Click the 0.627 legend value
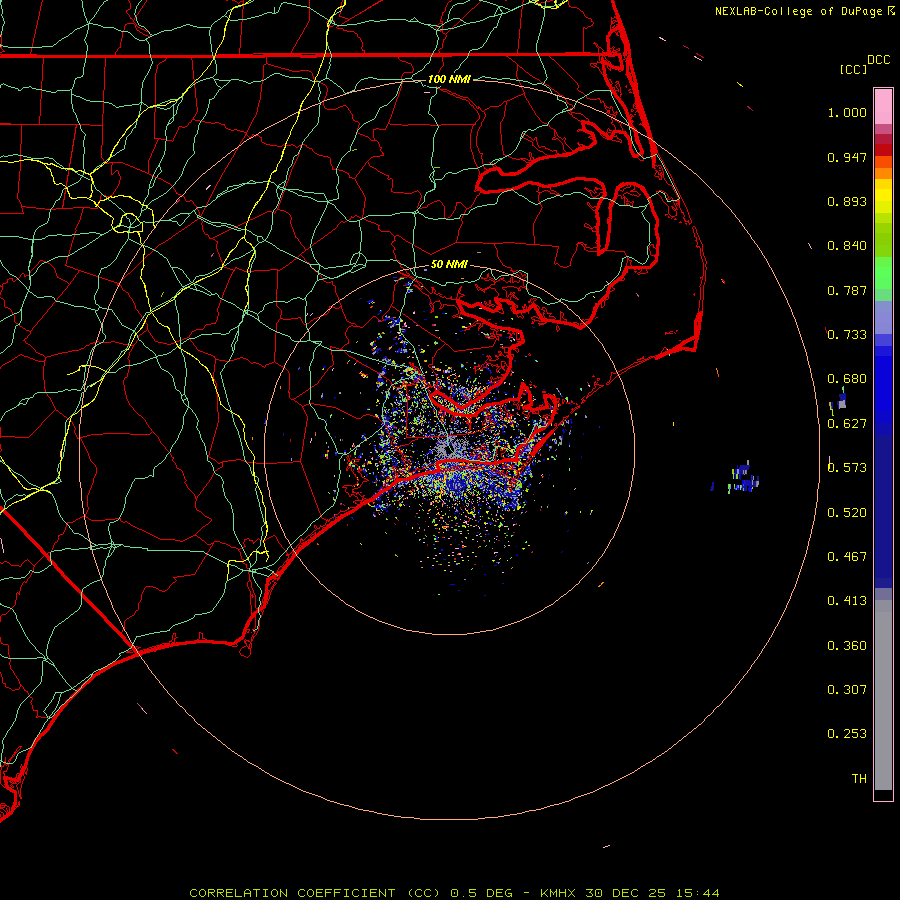 pos(847,424)
